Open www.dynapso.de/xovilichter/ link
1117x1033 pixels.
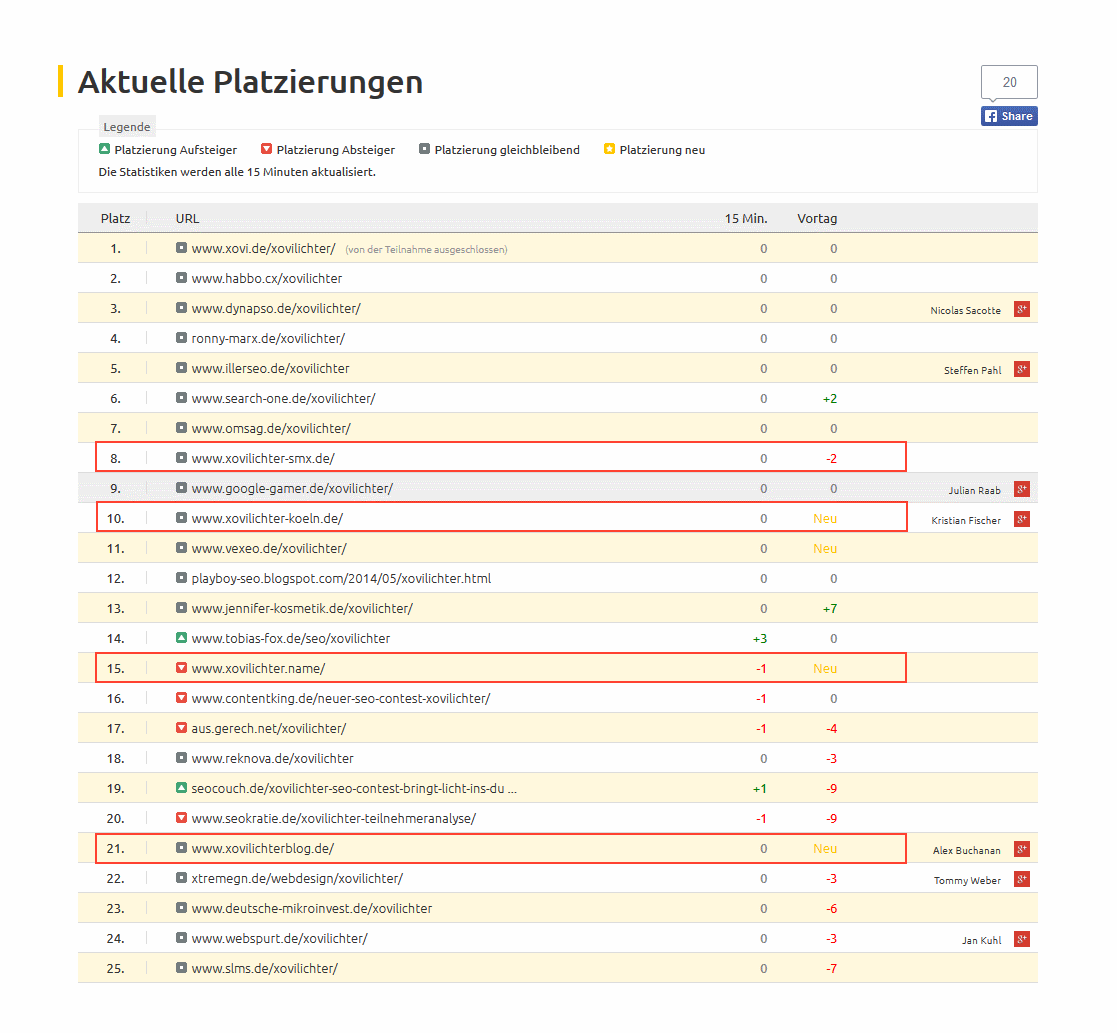pyautogui.click(x=276, y=308)
